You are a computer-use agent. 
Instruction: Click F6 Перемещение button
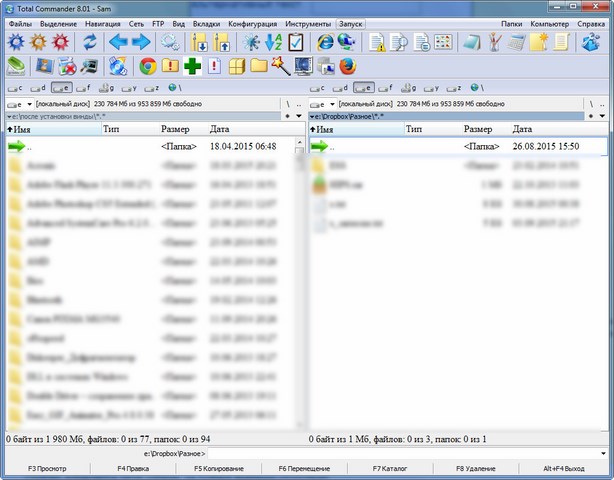(x=304, y=469)
